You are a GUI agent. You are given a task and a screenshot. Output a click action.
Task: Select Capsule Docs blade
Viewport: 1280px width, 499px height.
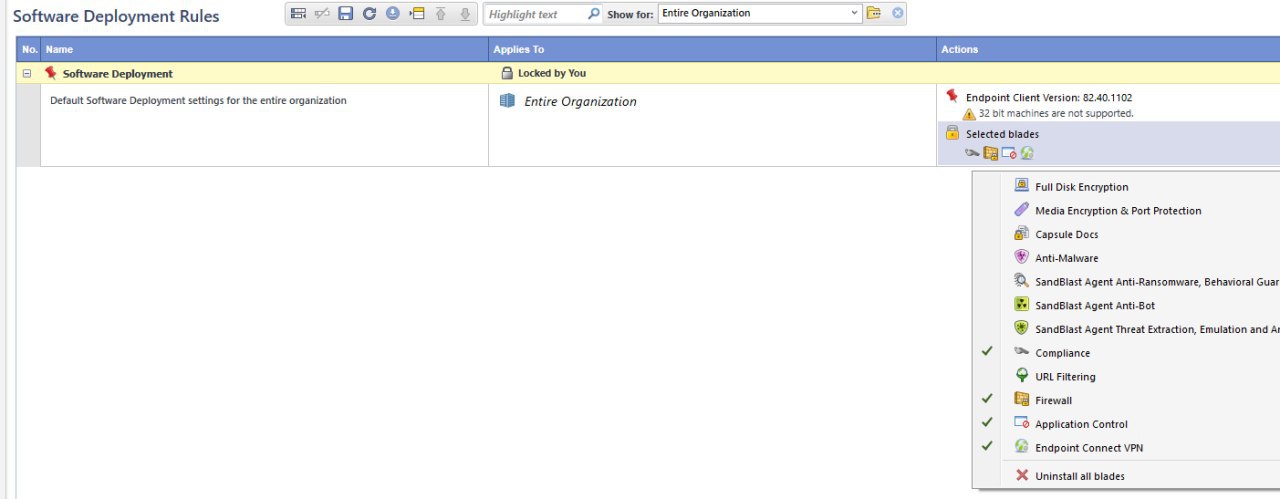coord(1127,234)
